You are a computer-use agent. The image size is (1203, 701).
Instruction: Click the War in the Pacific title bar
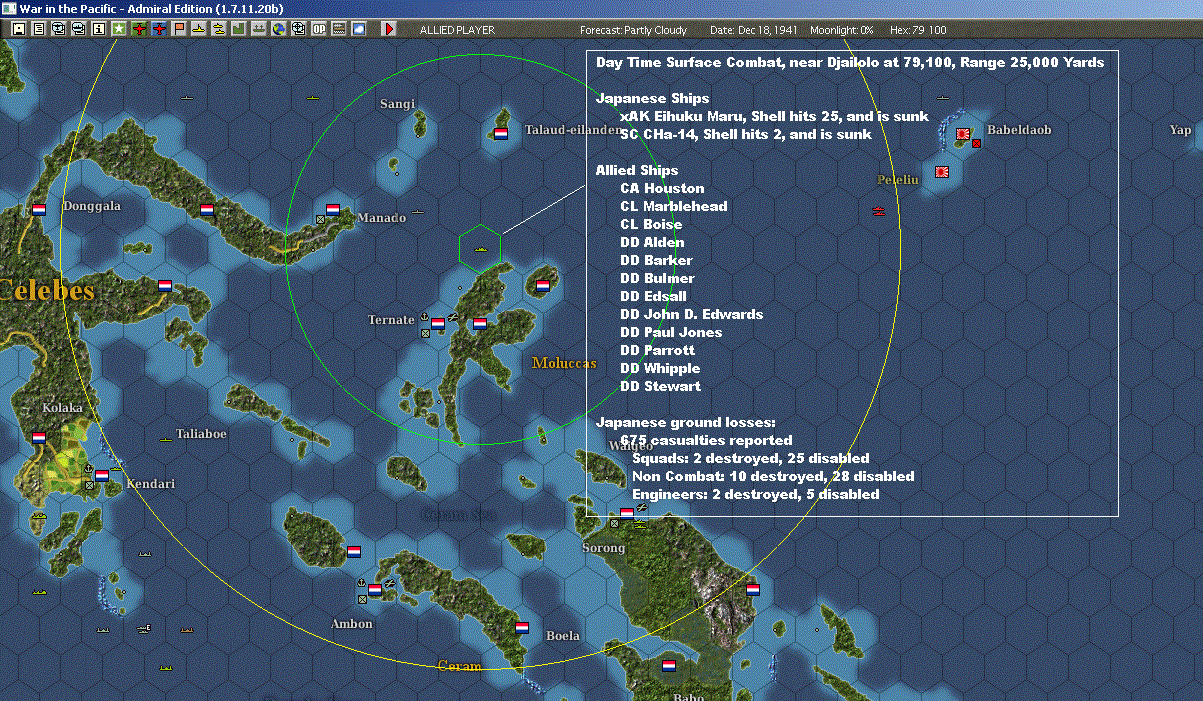pos(601,9)
